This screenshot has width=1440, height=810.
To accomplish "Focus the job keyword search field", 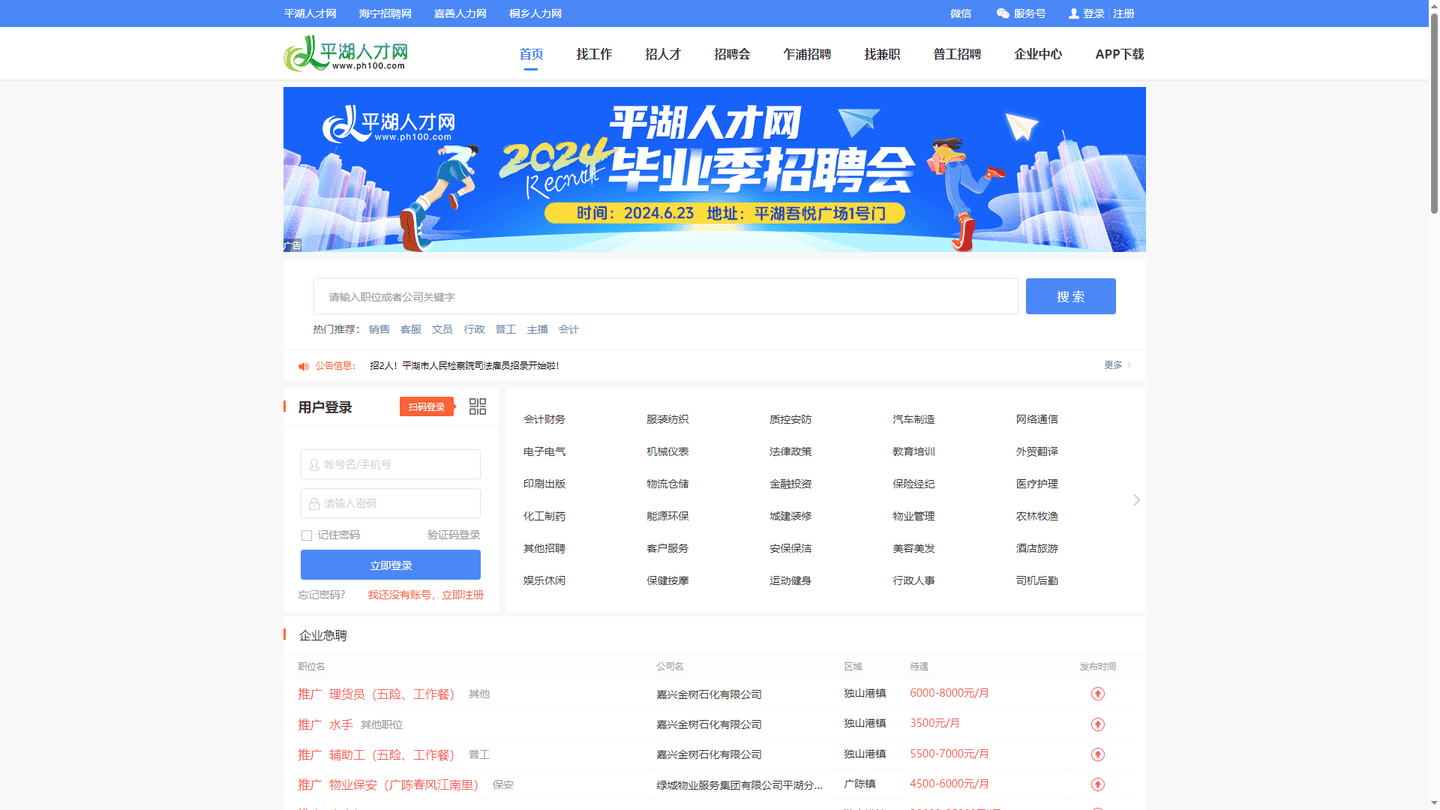I will point(666,296).
